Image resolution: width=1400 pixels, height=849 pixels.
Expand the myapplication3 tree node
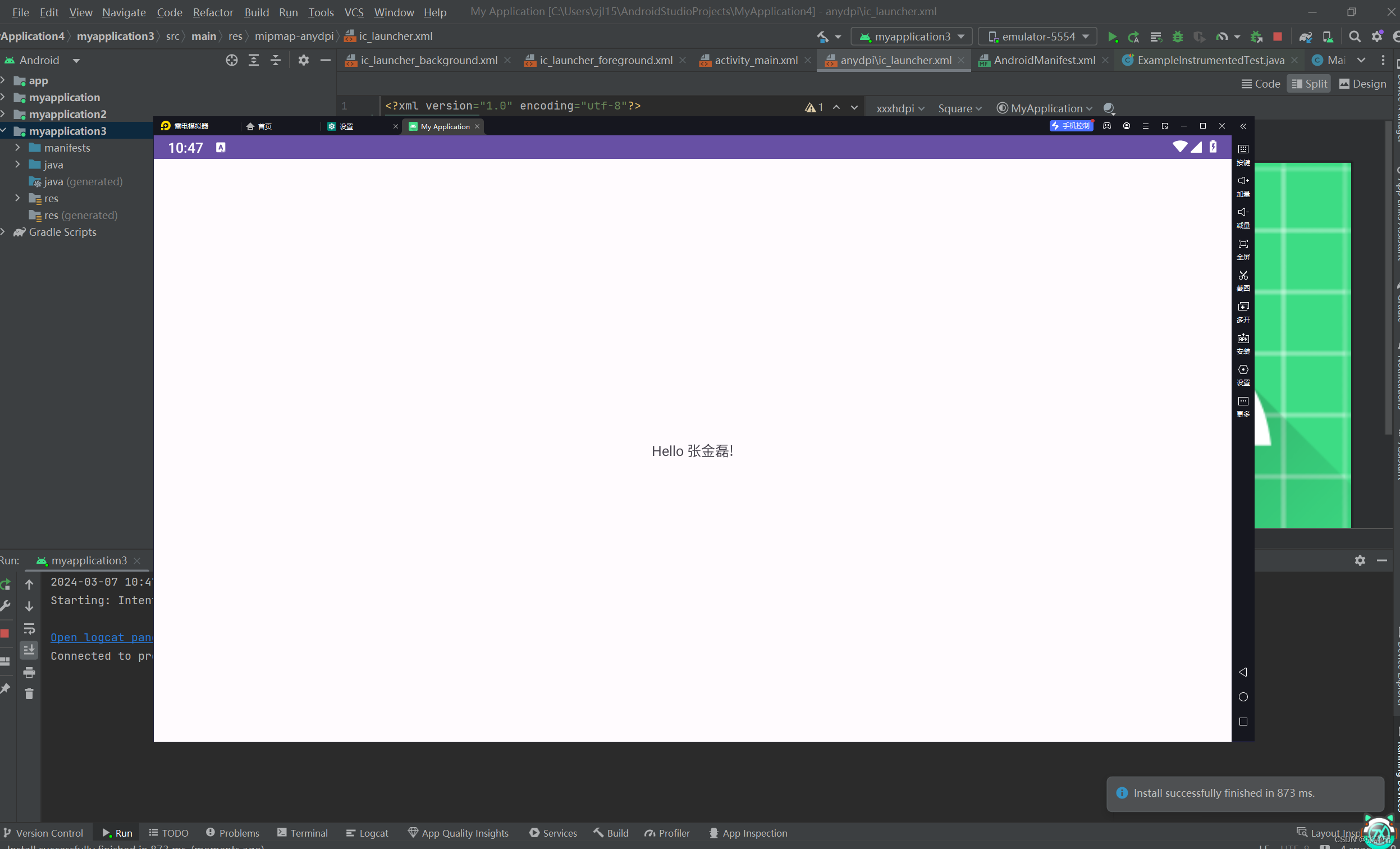pos(7,131)
